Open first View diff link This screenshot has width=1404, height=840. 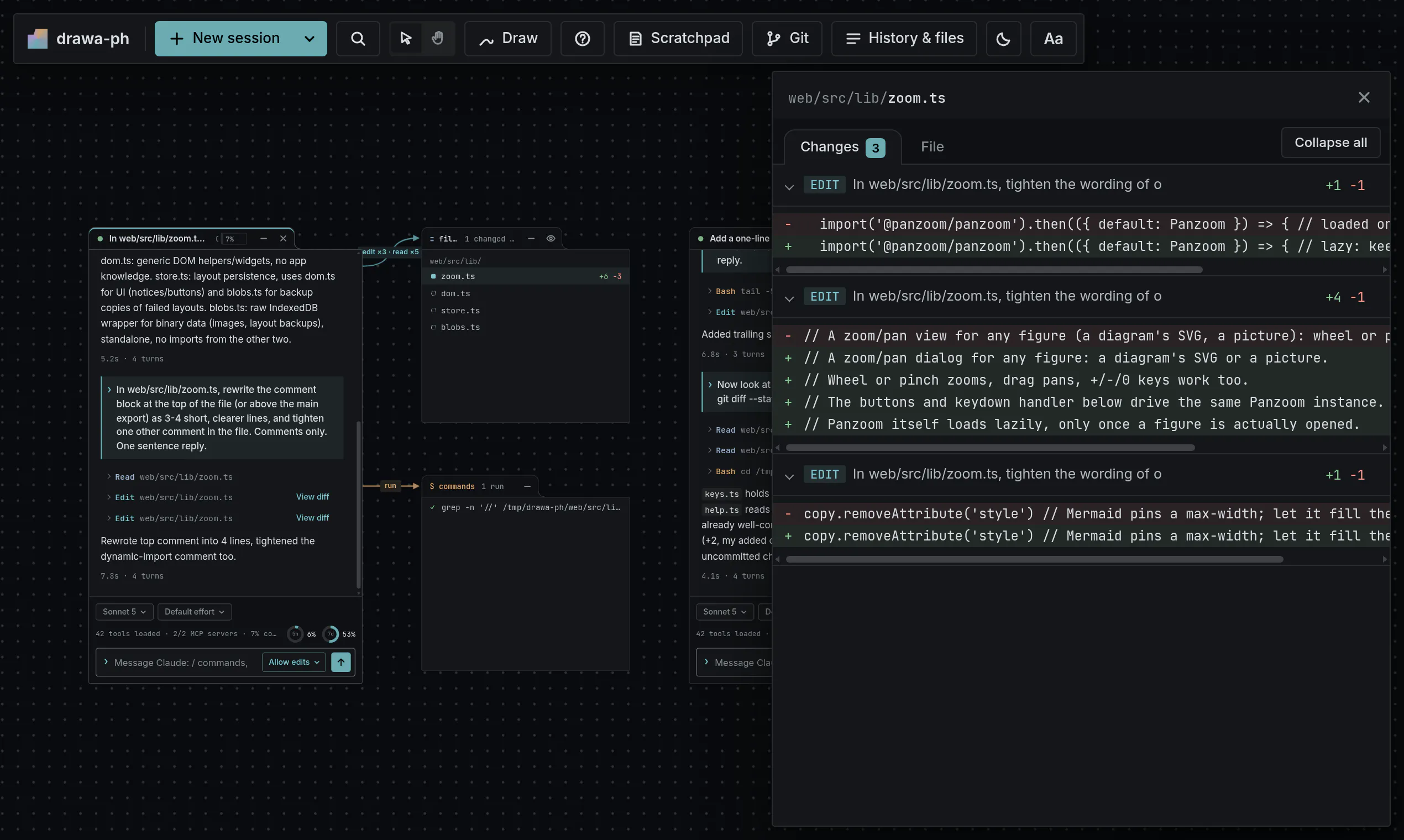pos(312,496)
